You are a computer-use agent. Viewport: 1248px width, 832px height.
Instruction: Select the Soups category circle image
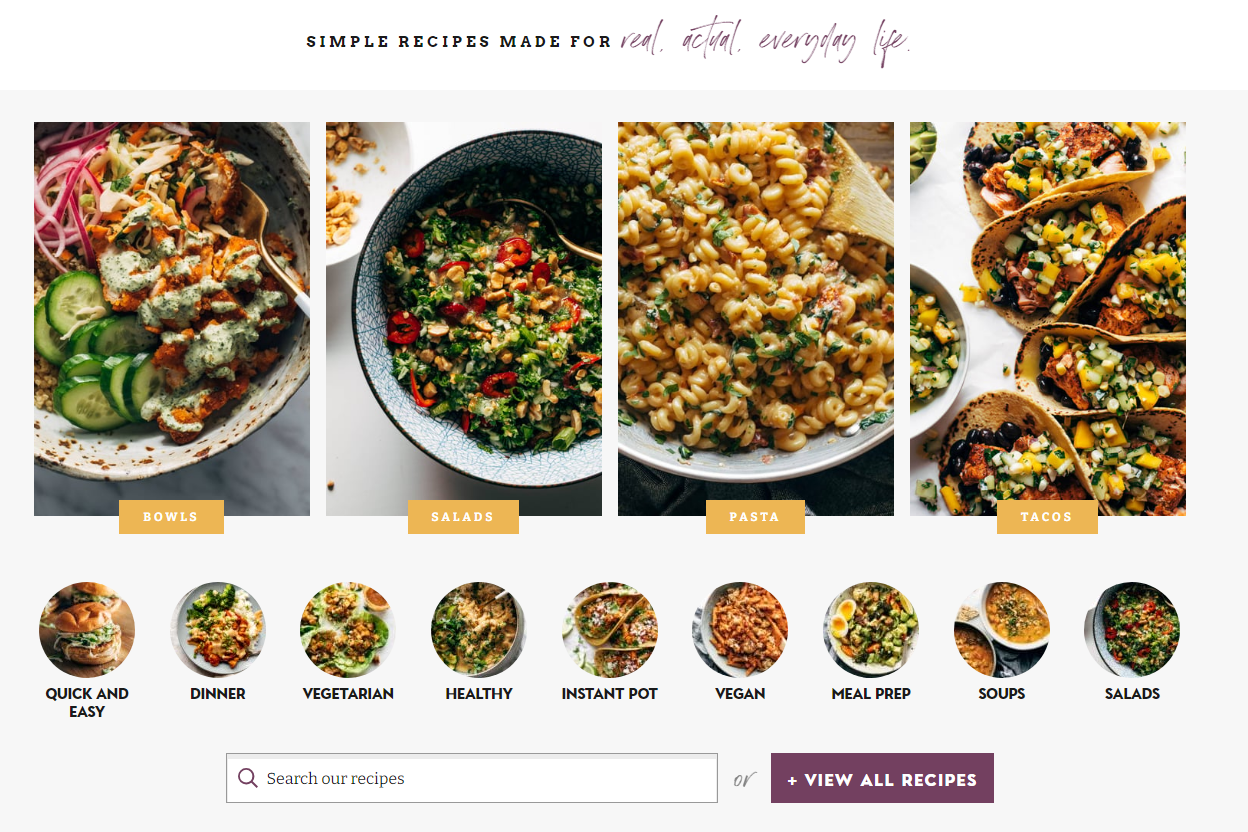1002,630
